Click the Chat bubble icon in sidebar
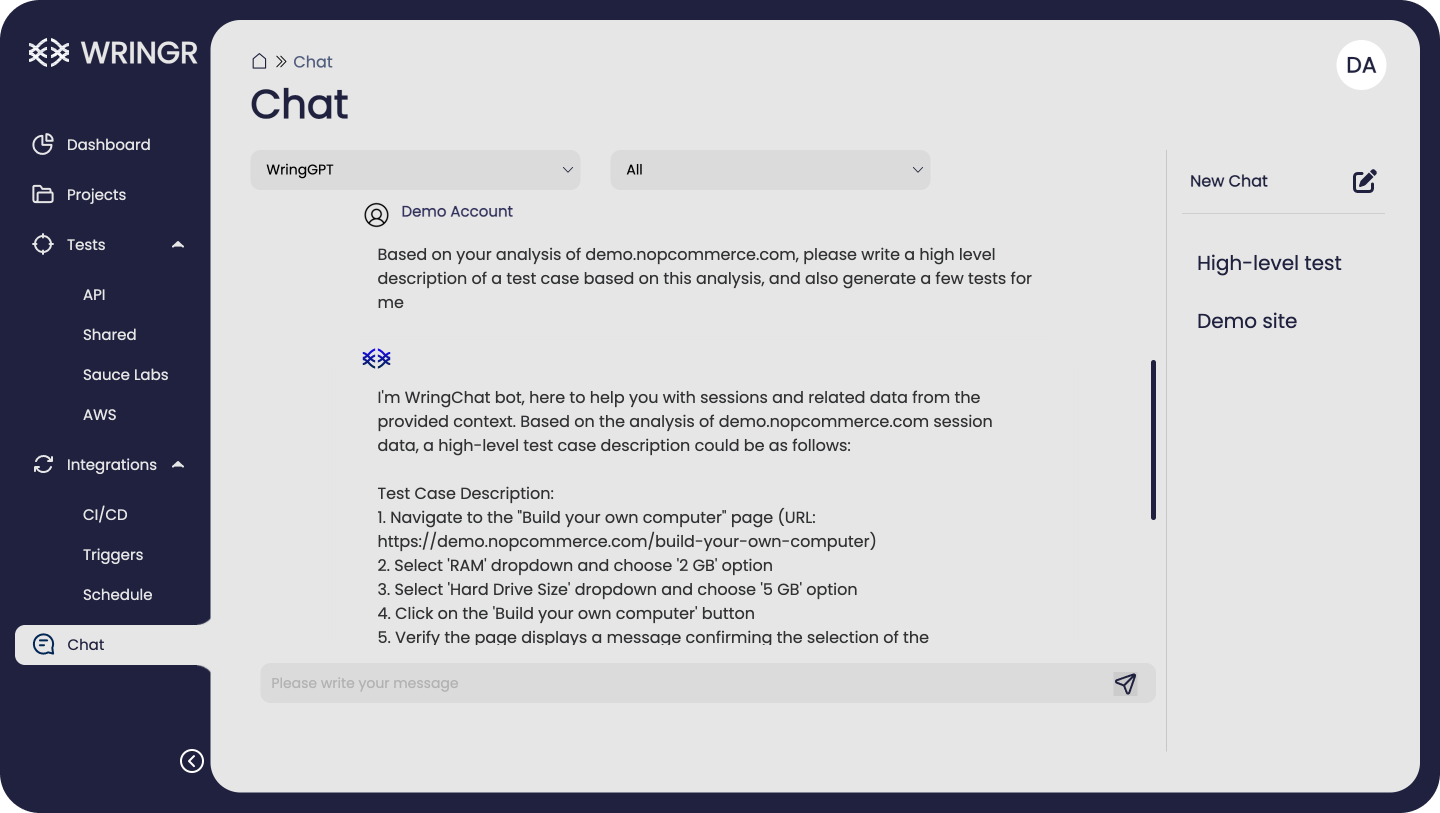Viewport: 1440px width, 813px height. (x=43, y=644)
